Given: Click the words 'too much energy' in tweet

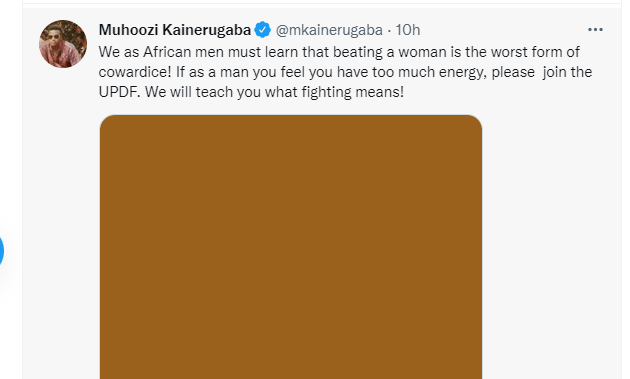Looking at the screenshot, I should coord(430,72).
